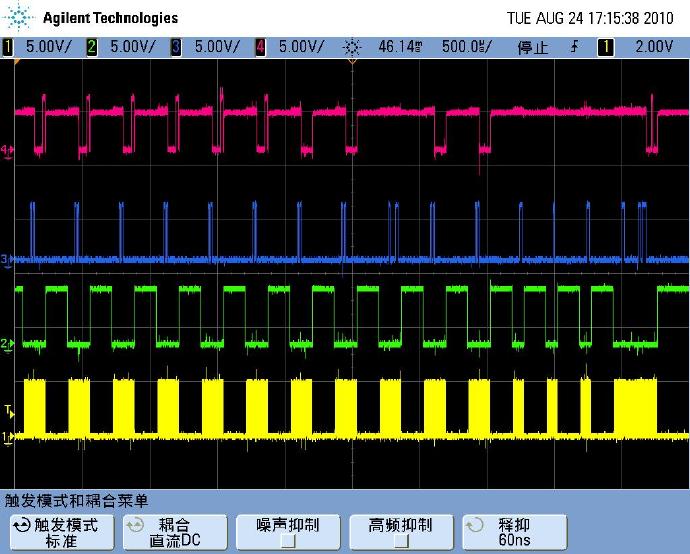Screen dimensions: 690x554
Task: Select the 释抑 60ns softkey
Action: coord(514,532)
